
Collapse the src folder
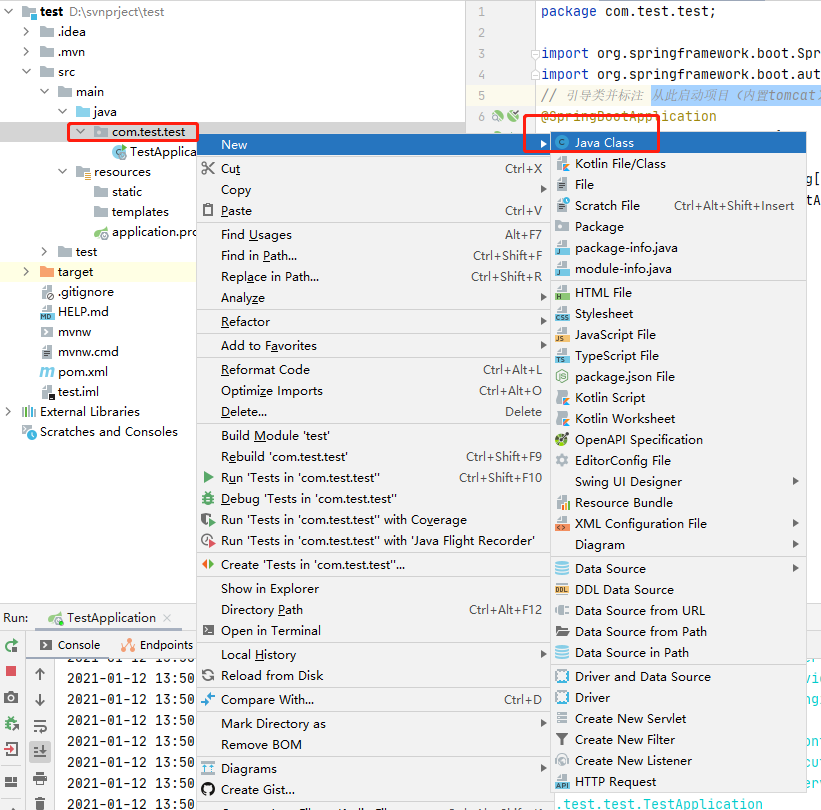coord(26,71)
